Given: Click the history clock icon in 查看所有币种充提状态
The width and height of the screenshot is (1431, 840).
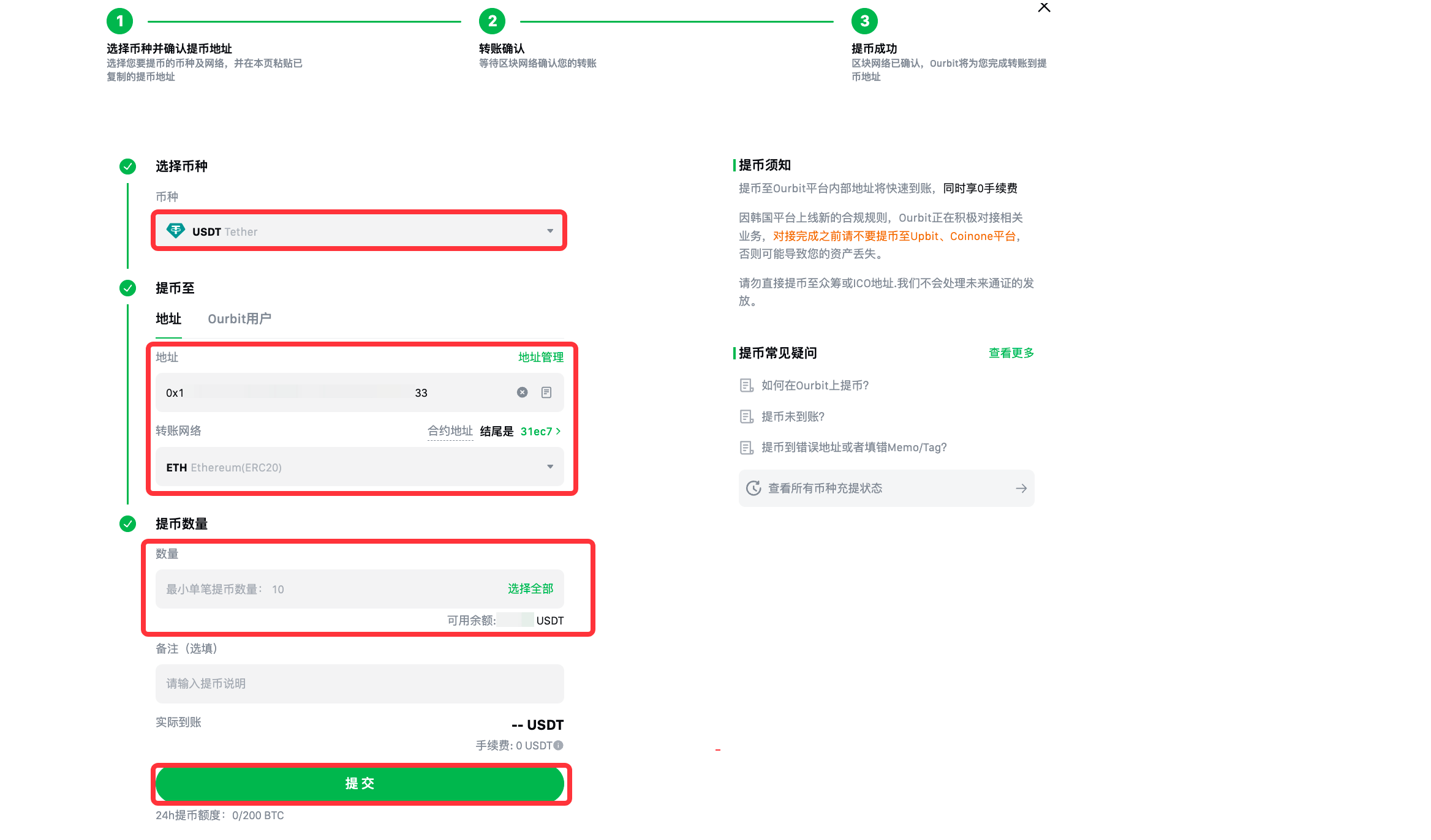Looking at the screenshot, I should [x=753, y=488].
